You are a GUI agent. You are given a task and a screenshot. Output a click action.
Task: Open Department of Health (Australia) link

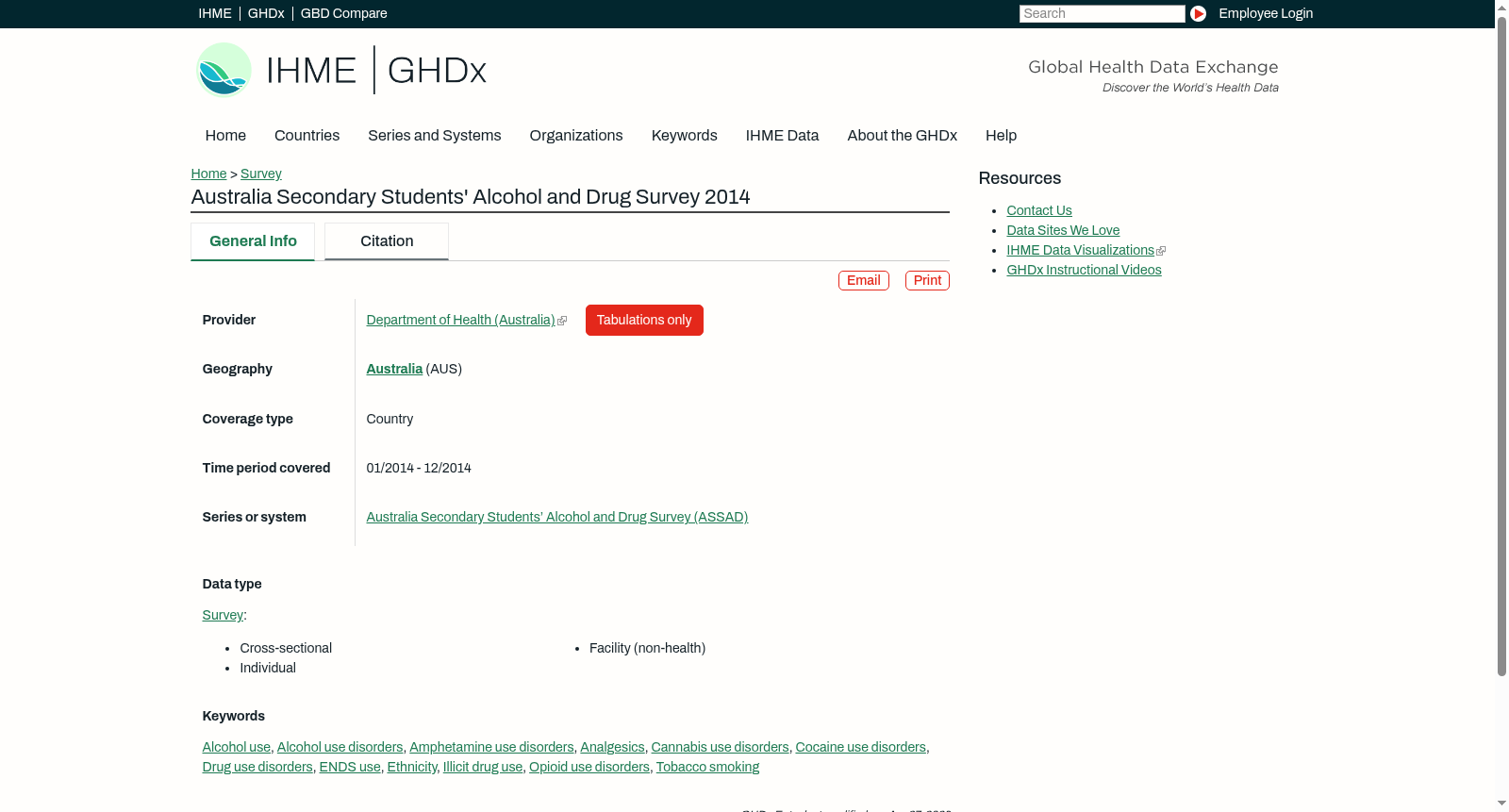[460, 320]
